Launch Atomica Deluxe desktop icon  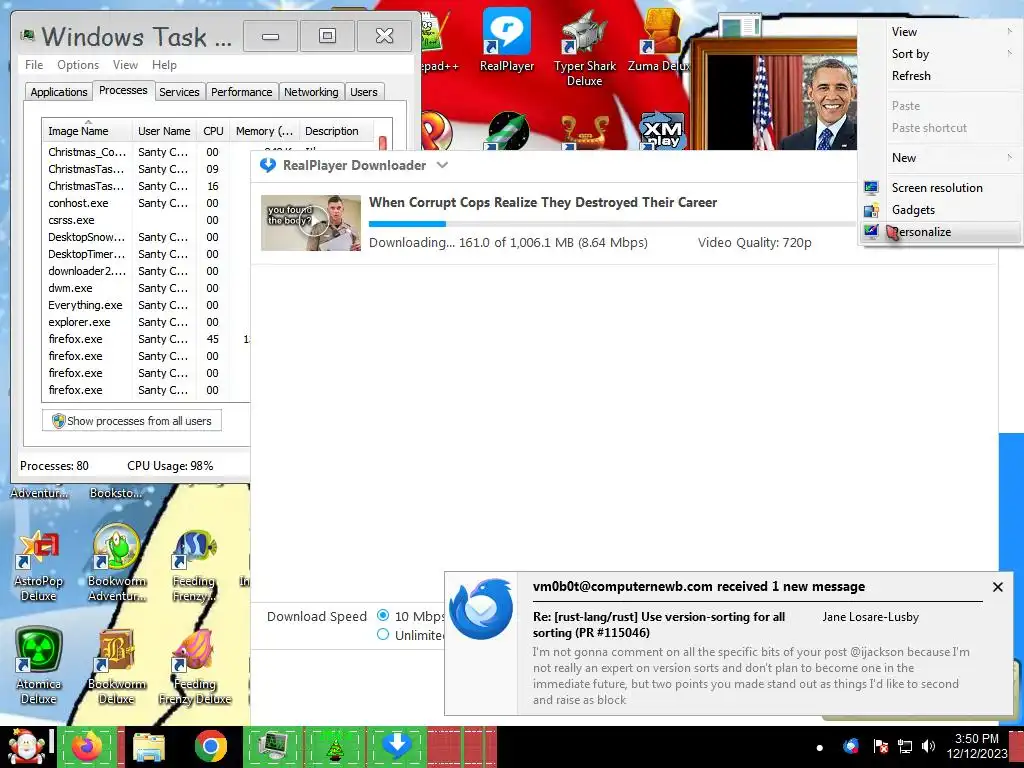(x=39, y=666)
